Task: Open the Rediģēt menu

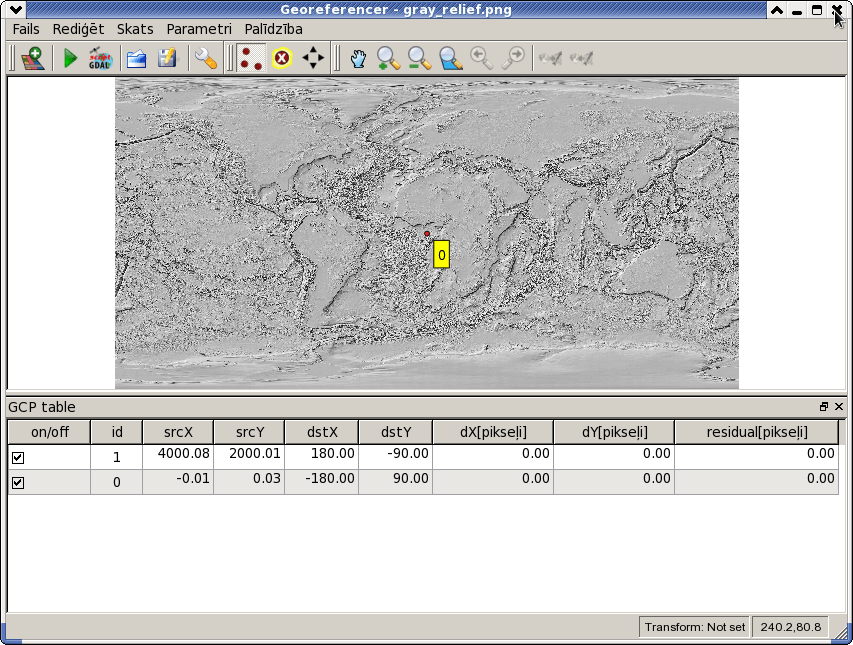Action: pyautogui.click(x=78, y=29)
